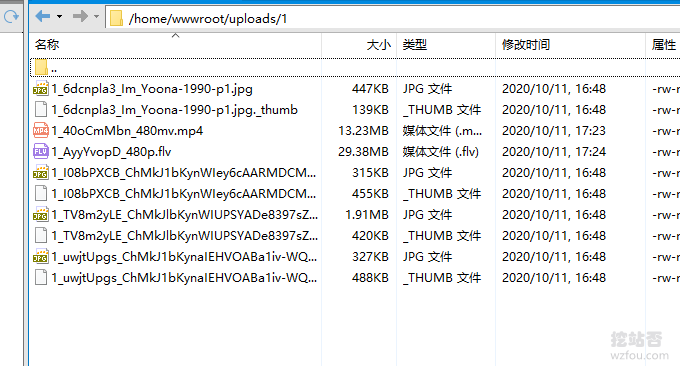Click the 447KB size cell
Image resolution: width=680 pixels, height=366 pixels.
pyautogui.click(x=370, y=89)
